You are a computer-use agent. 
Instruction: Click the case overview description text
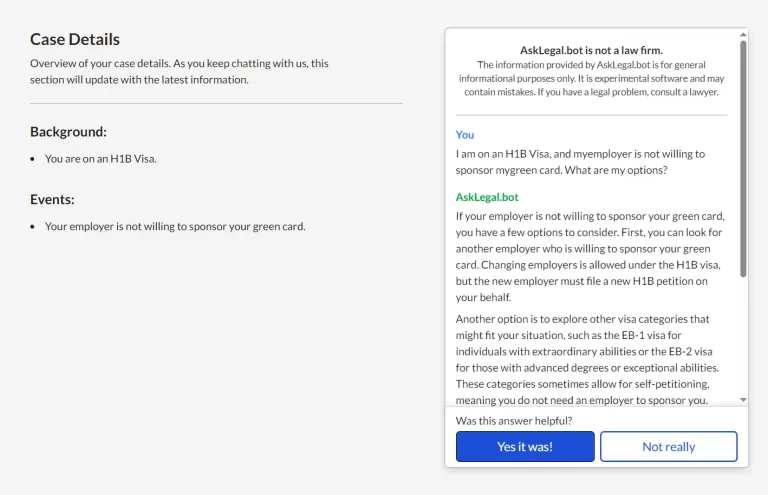click(180, 71)
